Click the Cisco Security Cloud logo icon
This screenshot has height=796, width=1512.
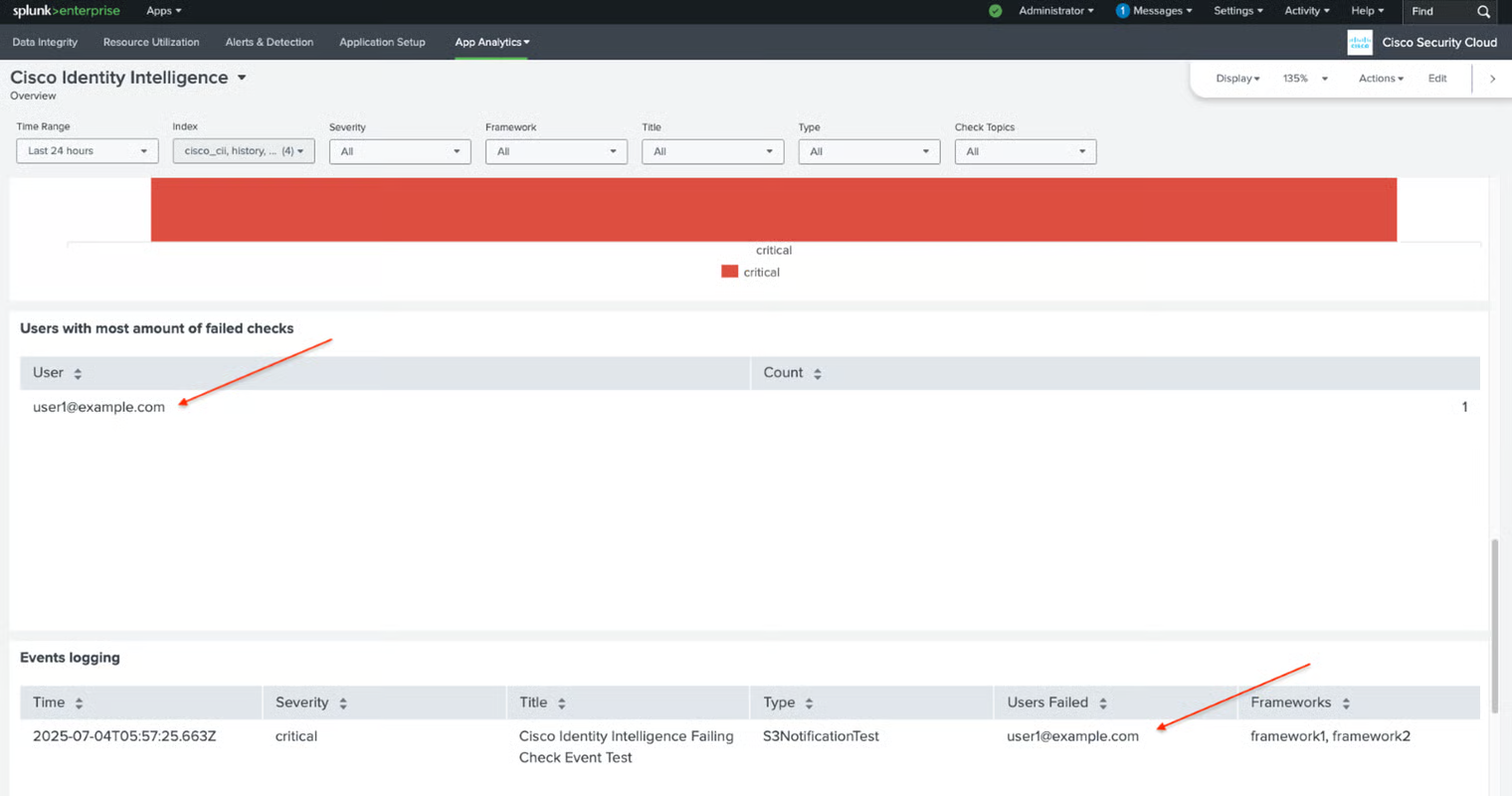click(1359, 42)
